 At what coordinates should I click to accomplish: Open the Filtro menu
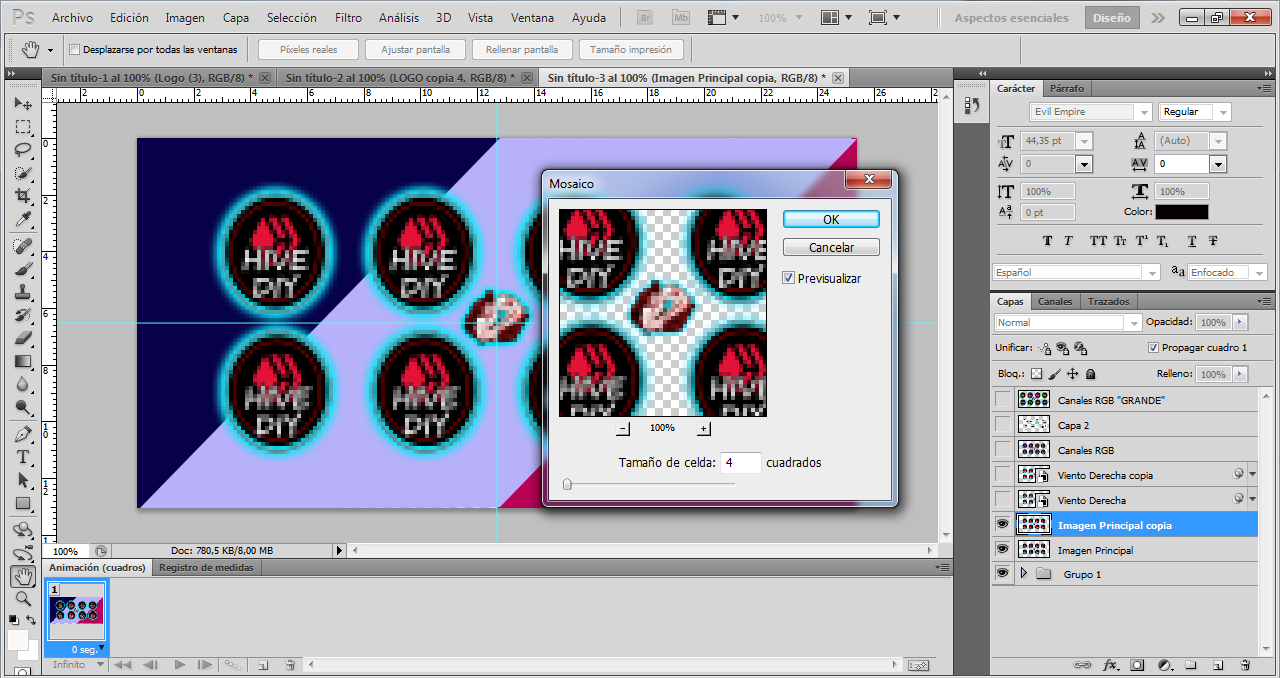point(349,18)
